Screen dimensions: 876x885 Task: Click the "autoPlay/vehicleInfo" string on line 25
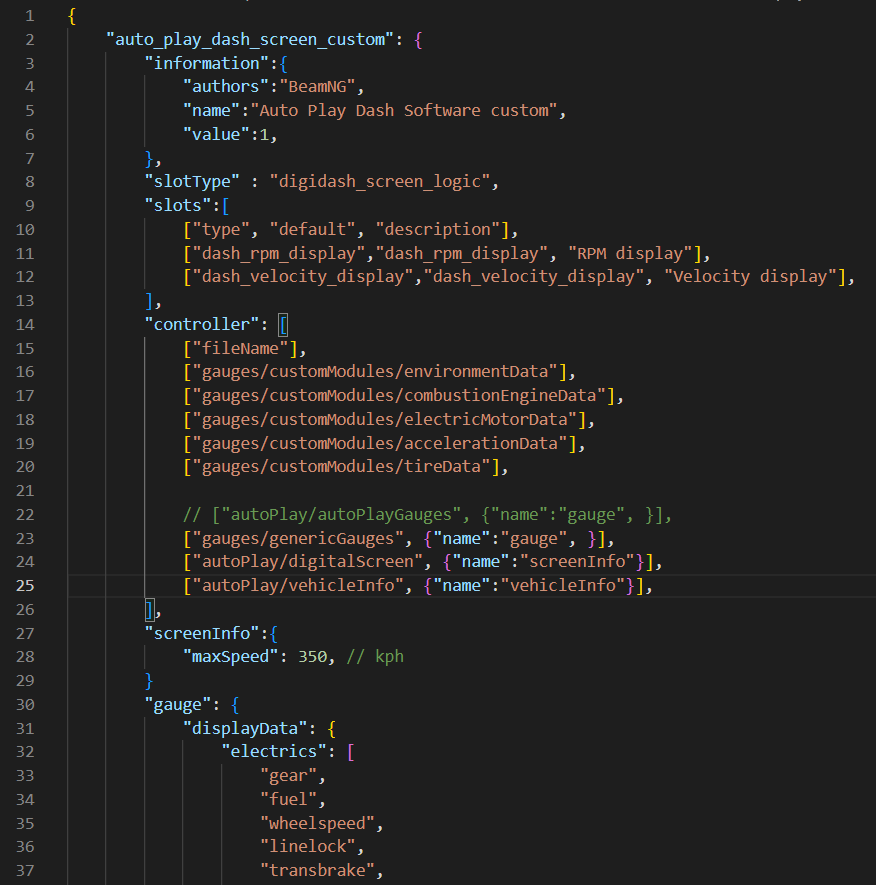point(298,586)
